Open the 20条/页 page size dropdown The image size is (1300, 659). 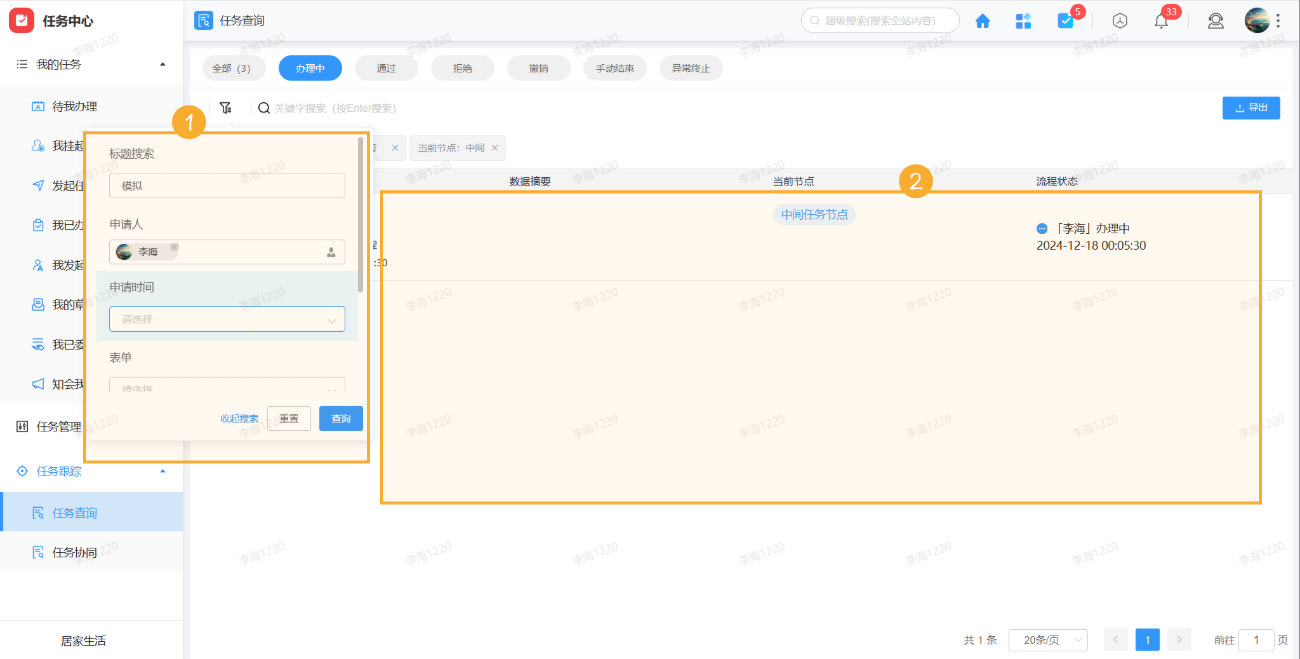point(1047,640)
